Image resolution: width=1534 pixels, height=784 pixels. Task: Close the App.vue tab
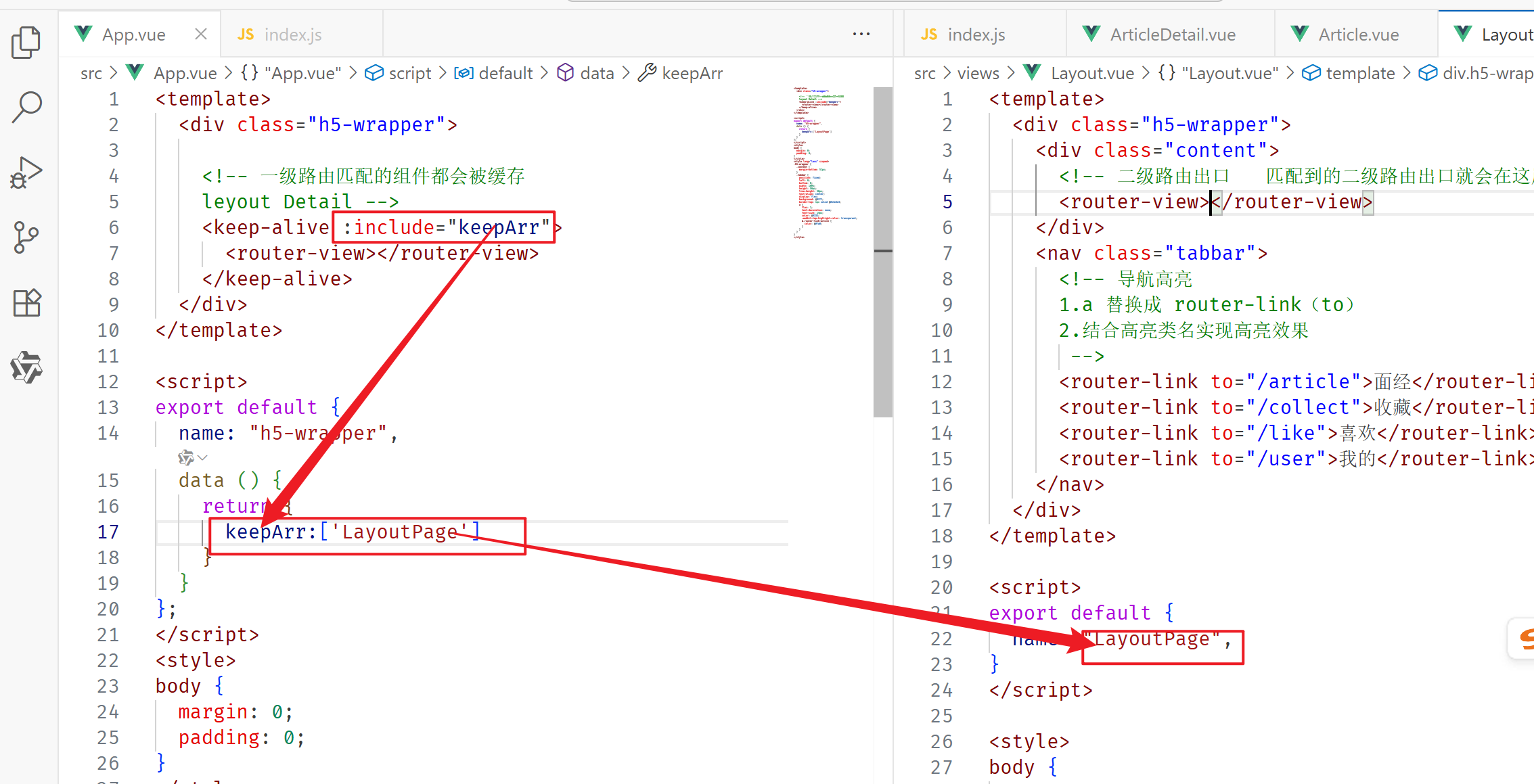click(200, 34)
